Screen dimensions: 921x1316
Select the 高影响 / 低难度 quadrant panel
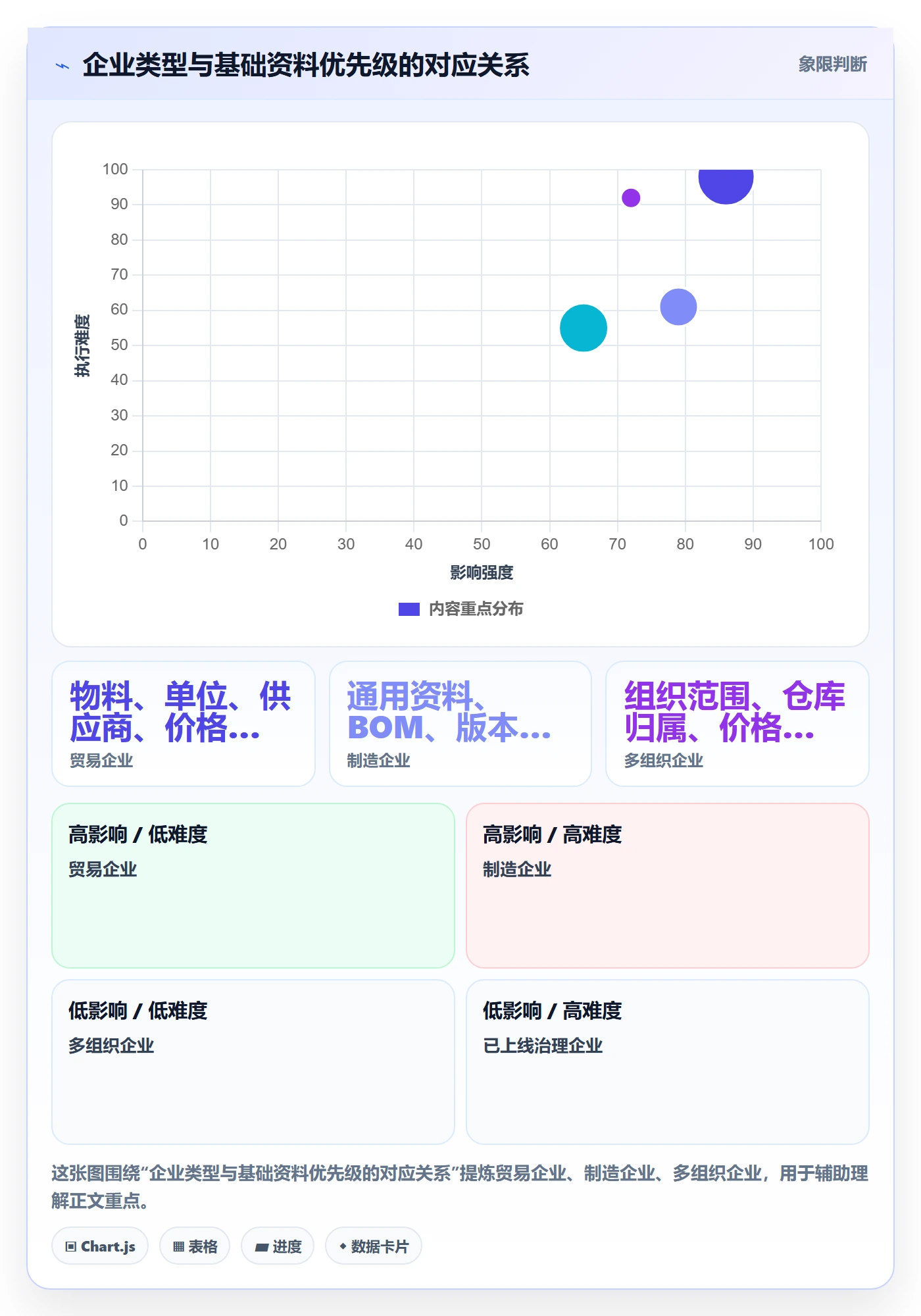253,886
